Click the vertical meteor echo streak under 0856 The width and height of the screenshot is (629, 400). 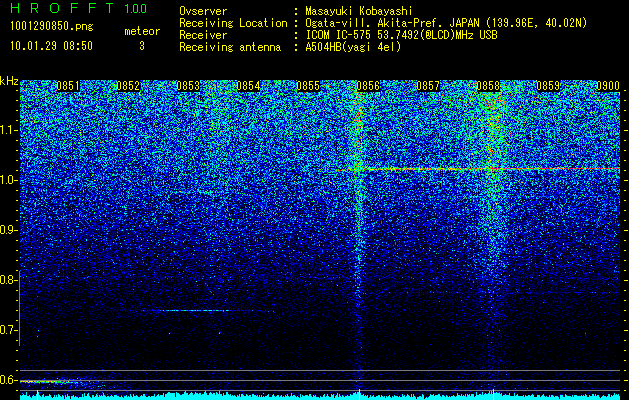pos(358,237)
